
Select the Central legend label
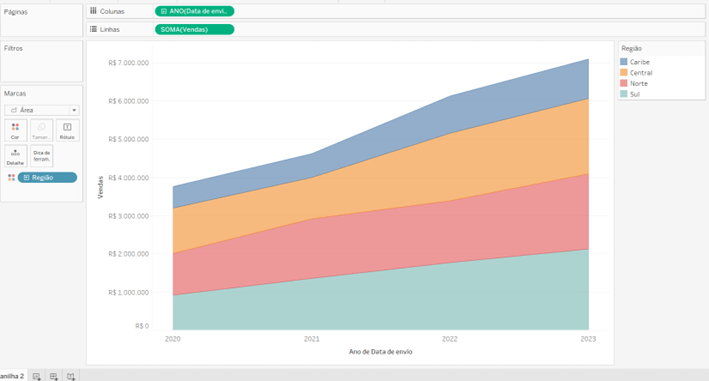pos(641,73)
